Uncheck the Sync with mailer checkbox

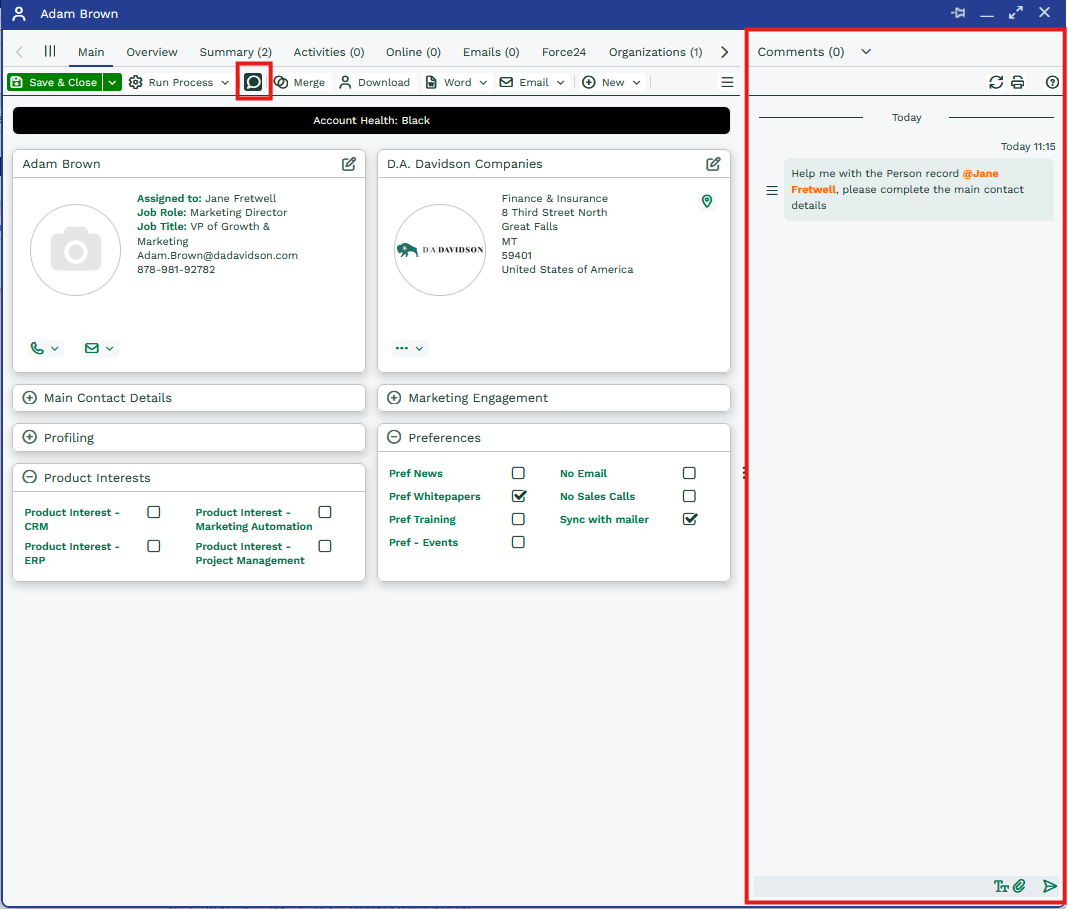[689, 519]
